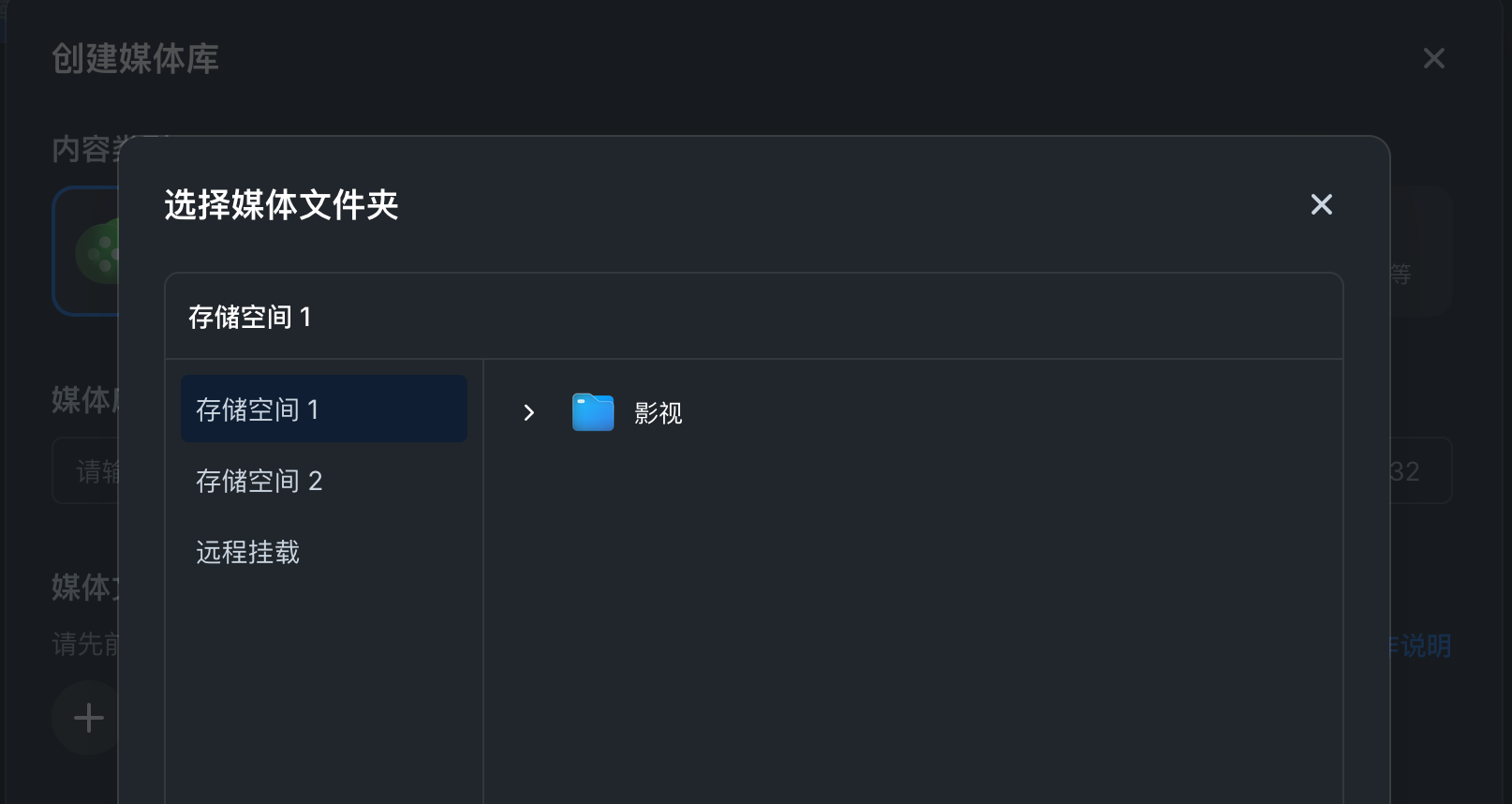This screenshot has width=1512, height=804.
Task: Click the X icon of 创建媒体库 dialog
Action: click(x=1433, y=58)
